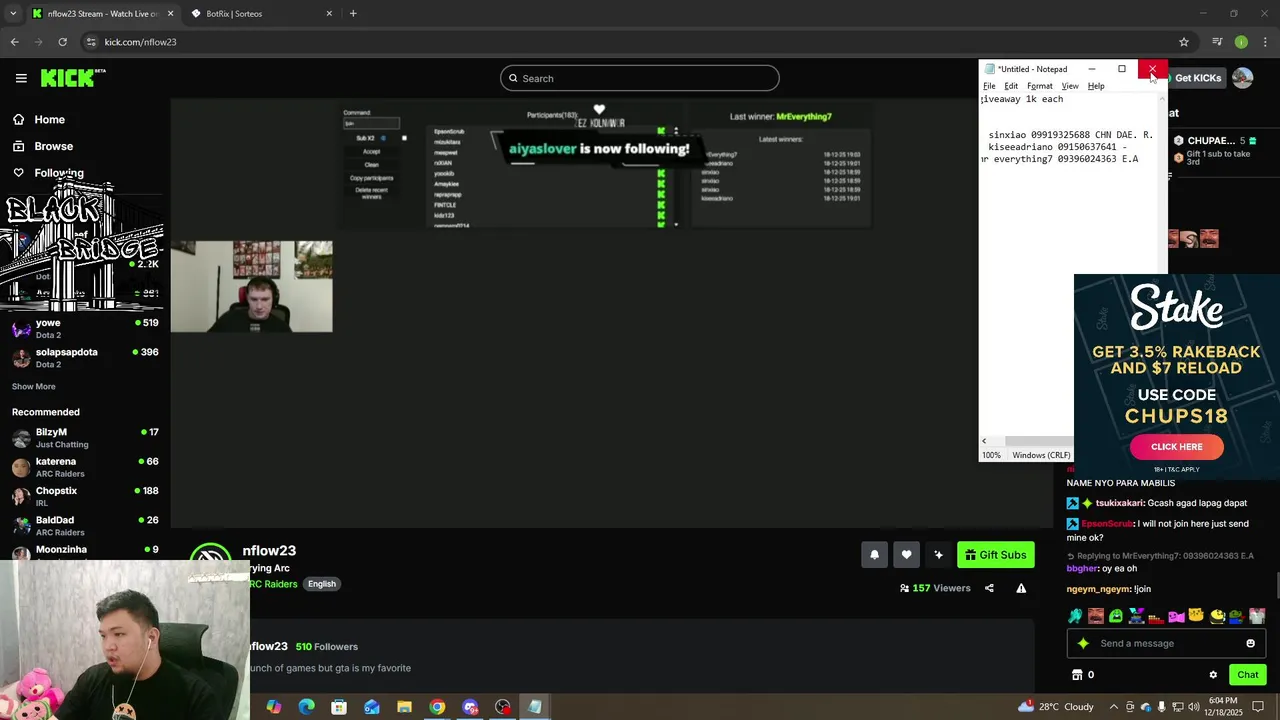Open Notepad Edit menu
This screenshot has width=1280, height=720.
(1011, 86)
